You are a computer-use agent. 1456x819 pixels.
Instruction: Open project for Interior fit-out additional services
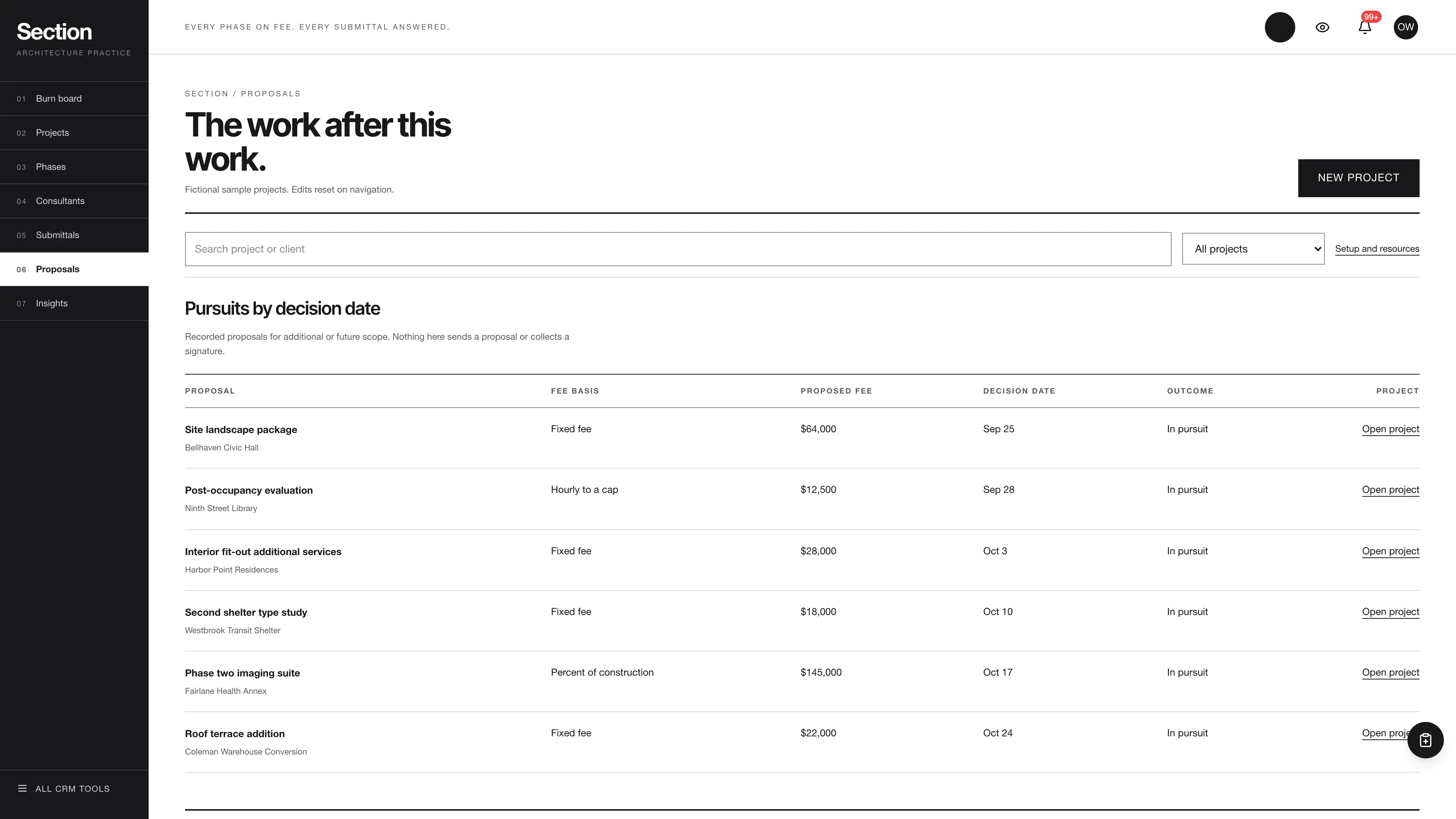coord(1390,551)
